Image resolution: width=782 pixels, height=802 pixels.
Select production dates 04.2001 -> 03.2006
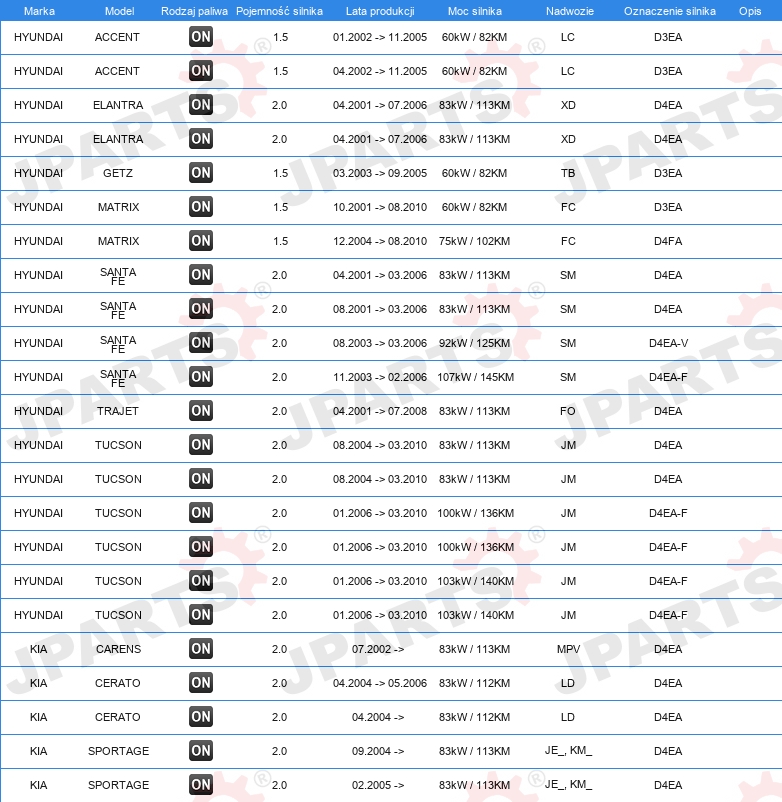pyautogui.click(x=380, y=275)
